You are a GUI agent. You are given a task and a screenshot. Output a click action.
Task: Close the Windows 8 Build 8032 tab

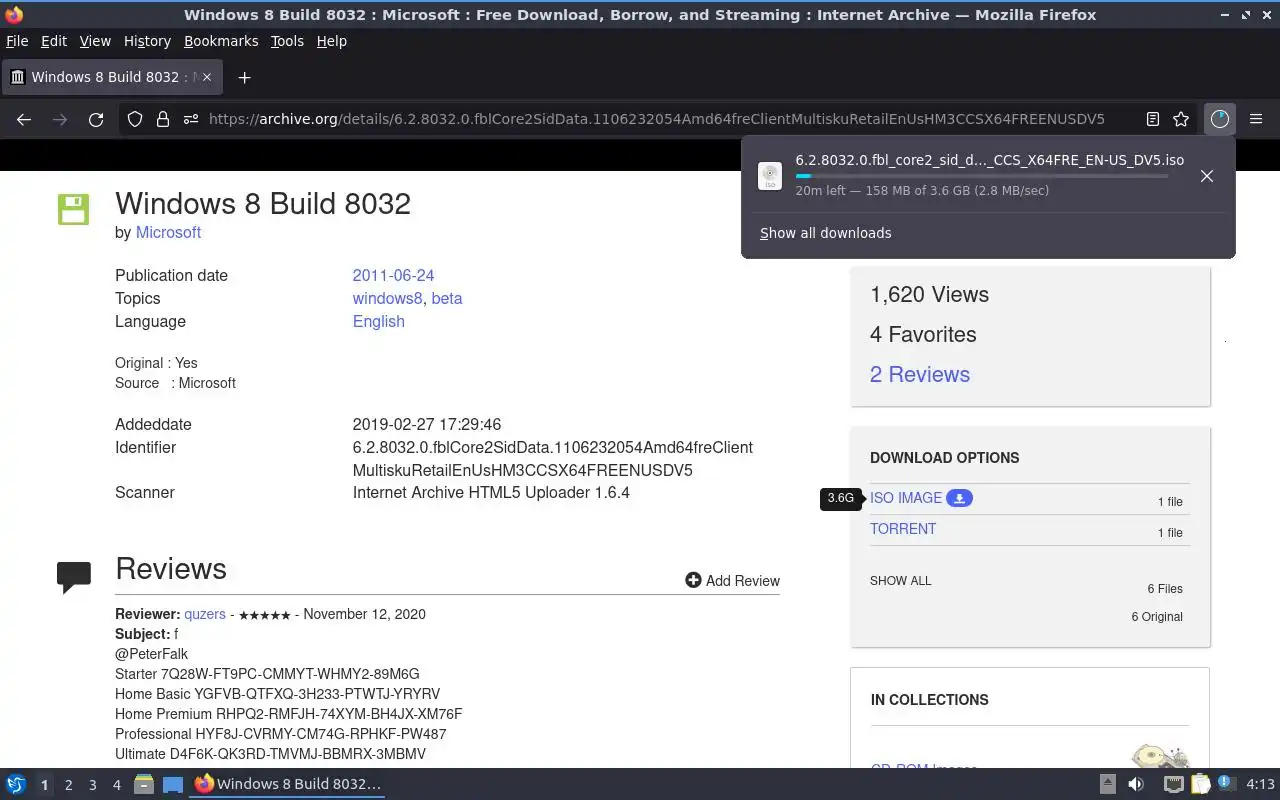pyautogui.click(x=206, y=77)
